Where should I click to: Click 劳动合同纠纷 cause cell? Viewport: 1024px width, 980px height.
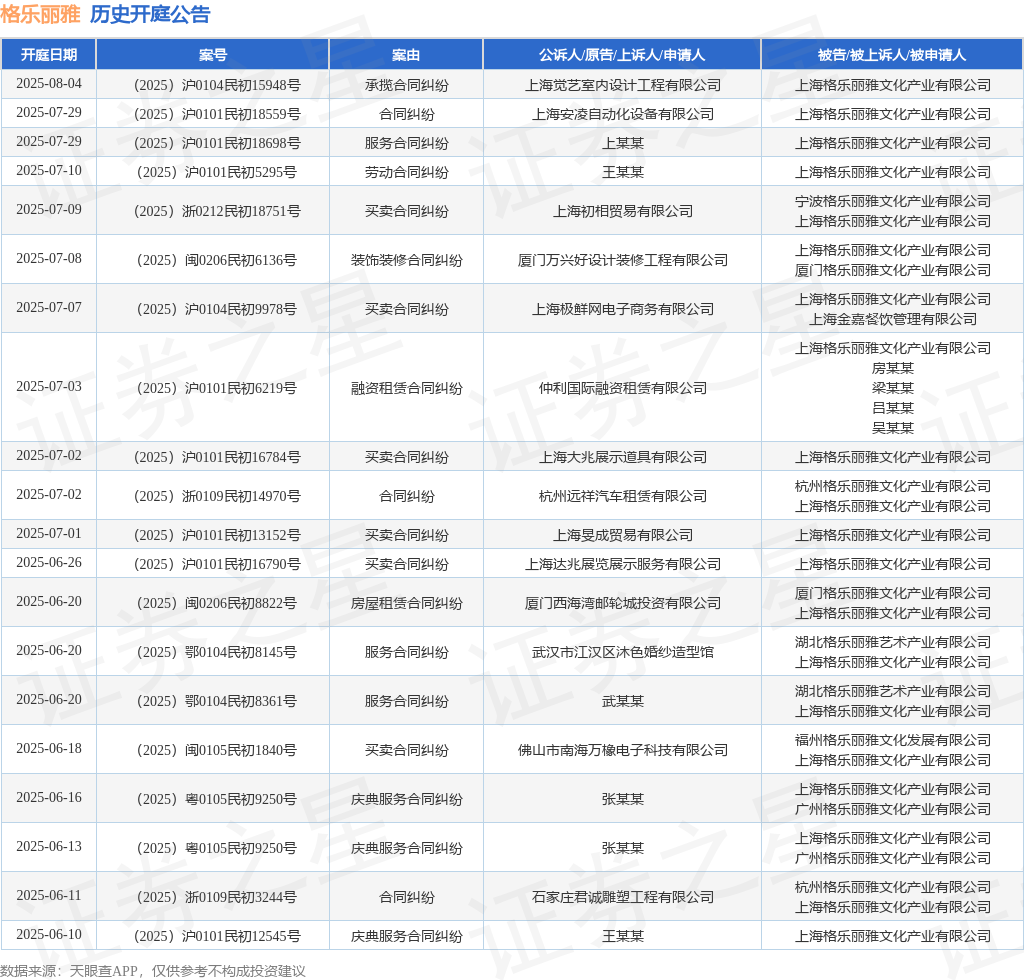(406, 172)
